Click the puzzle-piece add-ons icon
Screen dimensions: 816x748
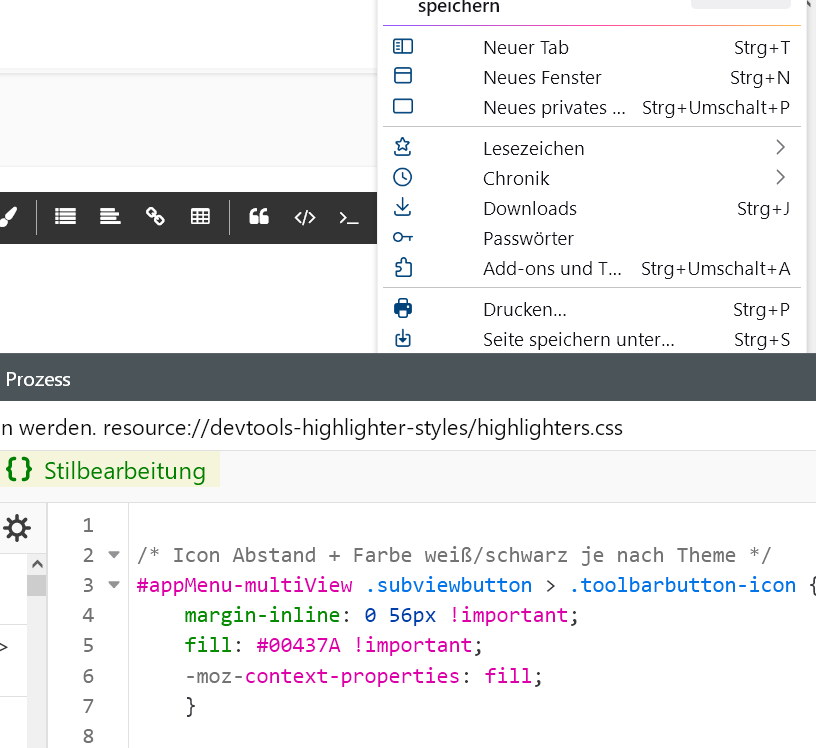coord(403,268)
